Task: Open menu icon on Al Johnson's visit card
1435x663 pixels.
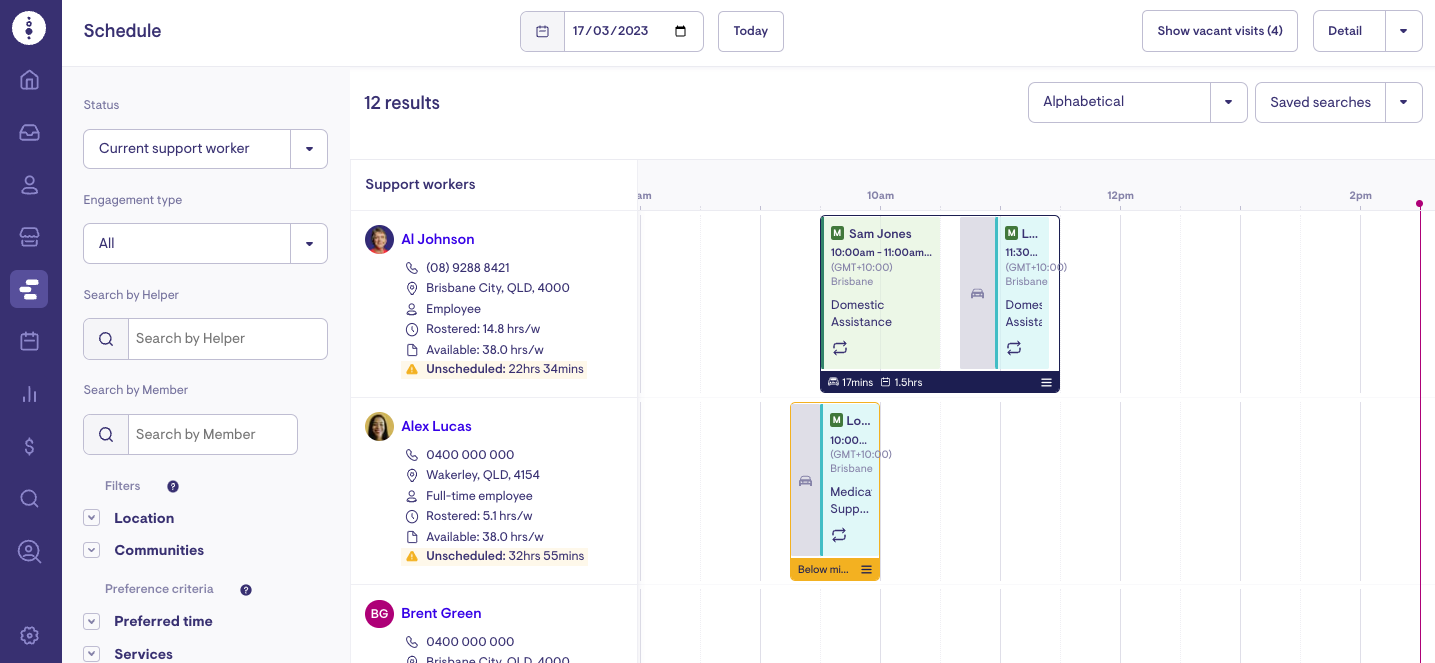Action: [1046, 383]
